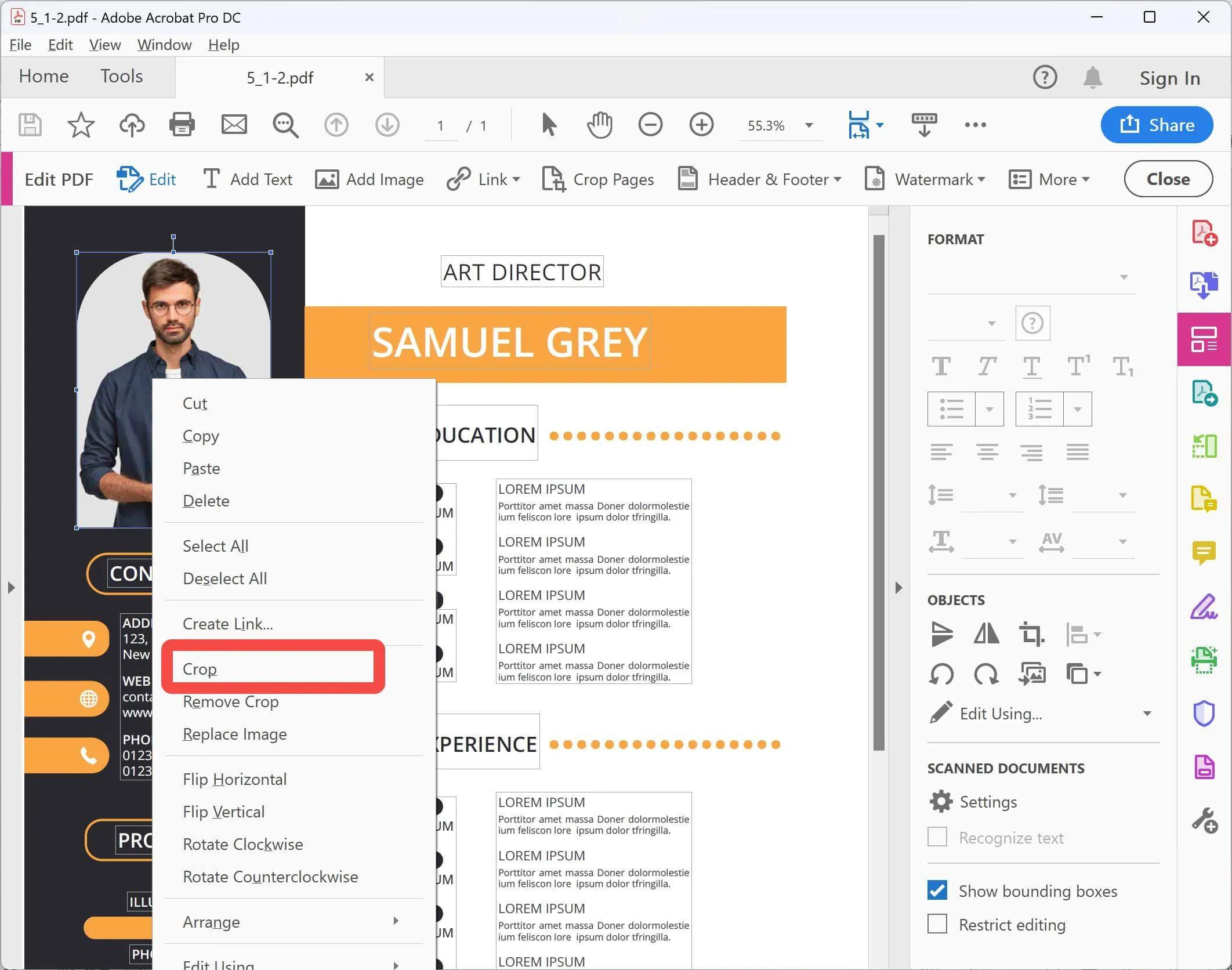Click the fit page width icon
This screenshot has width=1232, height=970.
click(859, 125)
